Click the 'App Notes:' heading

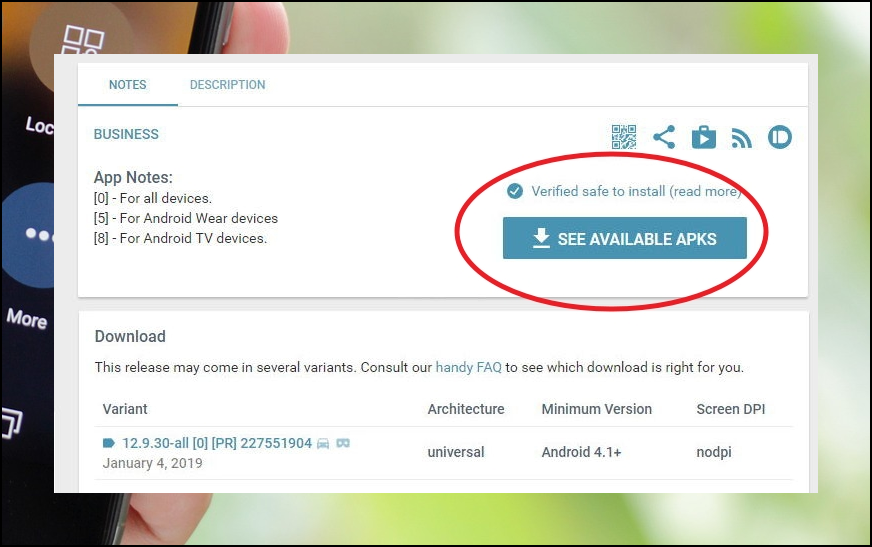133,177
